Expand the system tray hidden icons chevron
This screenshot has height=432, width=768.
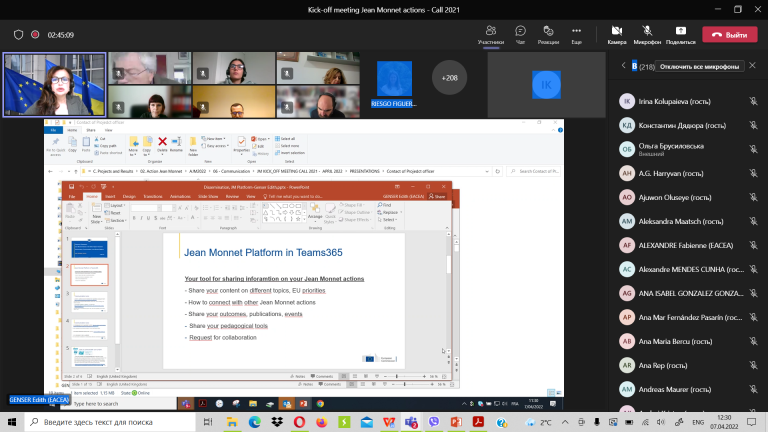pos(565,422)
